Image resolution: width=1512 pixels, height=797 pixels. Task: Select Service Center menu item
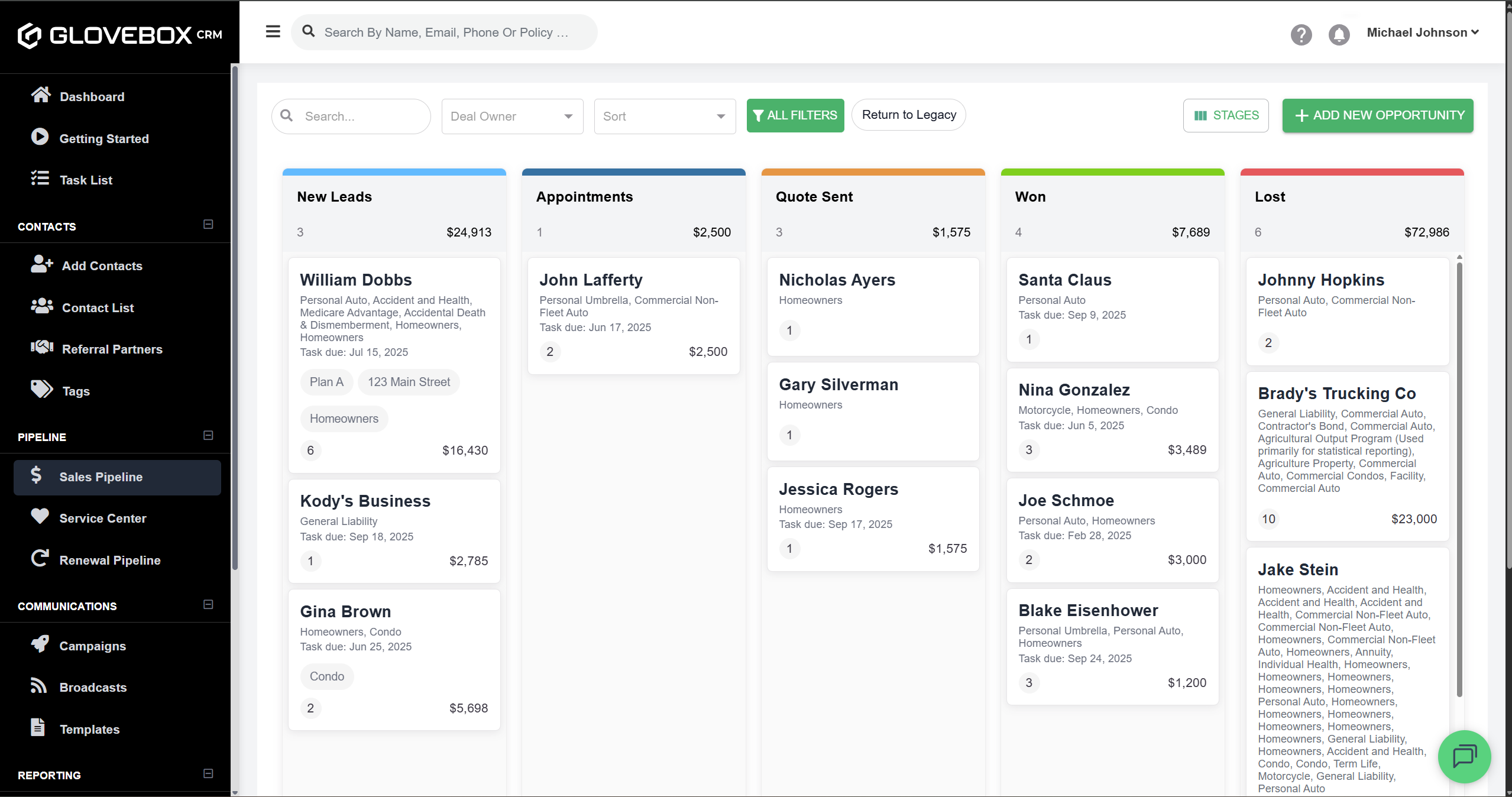pyautogui.click(x=117, y=519)
